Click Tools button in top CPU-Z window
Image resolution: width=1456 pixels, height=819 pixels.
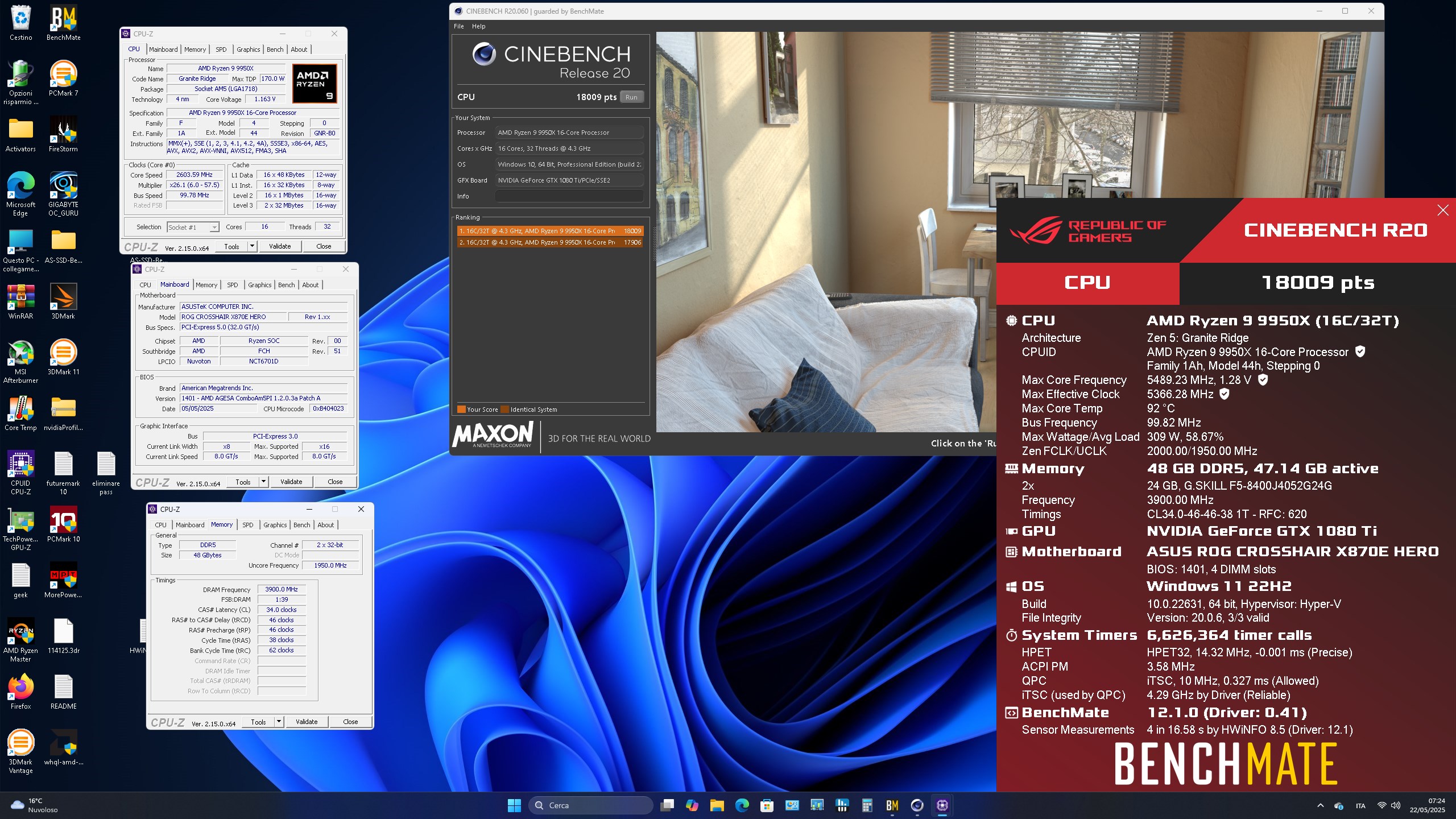232,246
